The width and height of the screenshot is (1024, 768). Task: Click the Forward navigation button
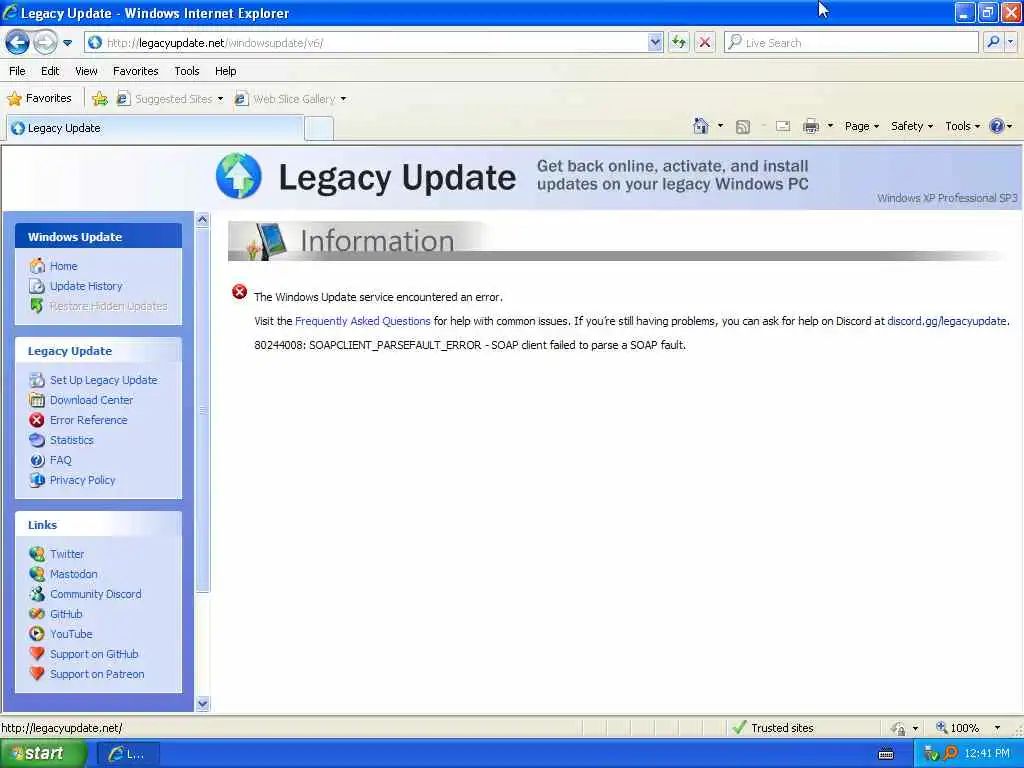tap(45, 42)
